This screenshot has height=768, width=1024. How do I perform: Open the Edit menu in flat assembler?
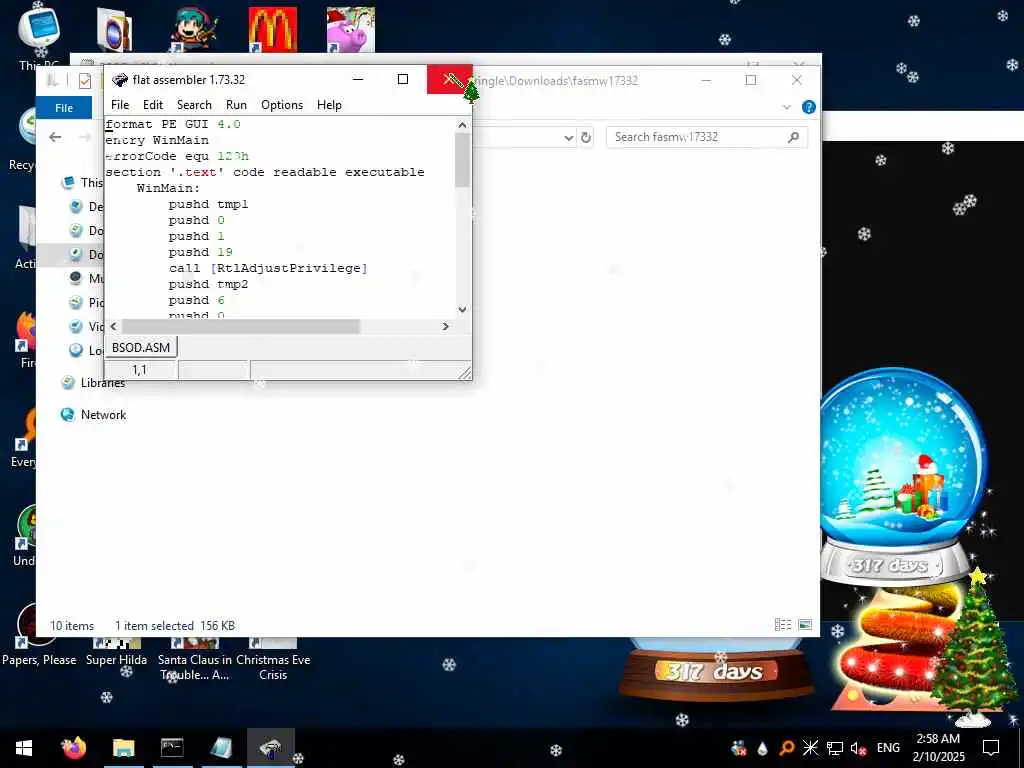click(x=153, y=104)
